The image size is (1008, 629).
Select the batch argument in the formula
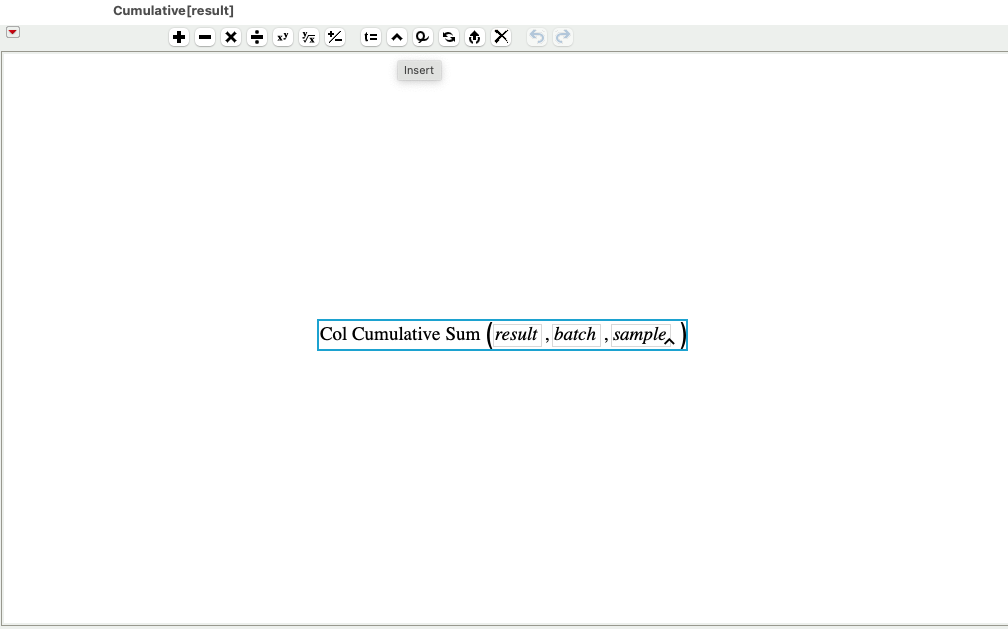[x=575, y=335]
